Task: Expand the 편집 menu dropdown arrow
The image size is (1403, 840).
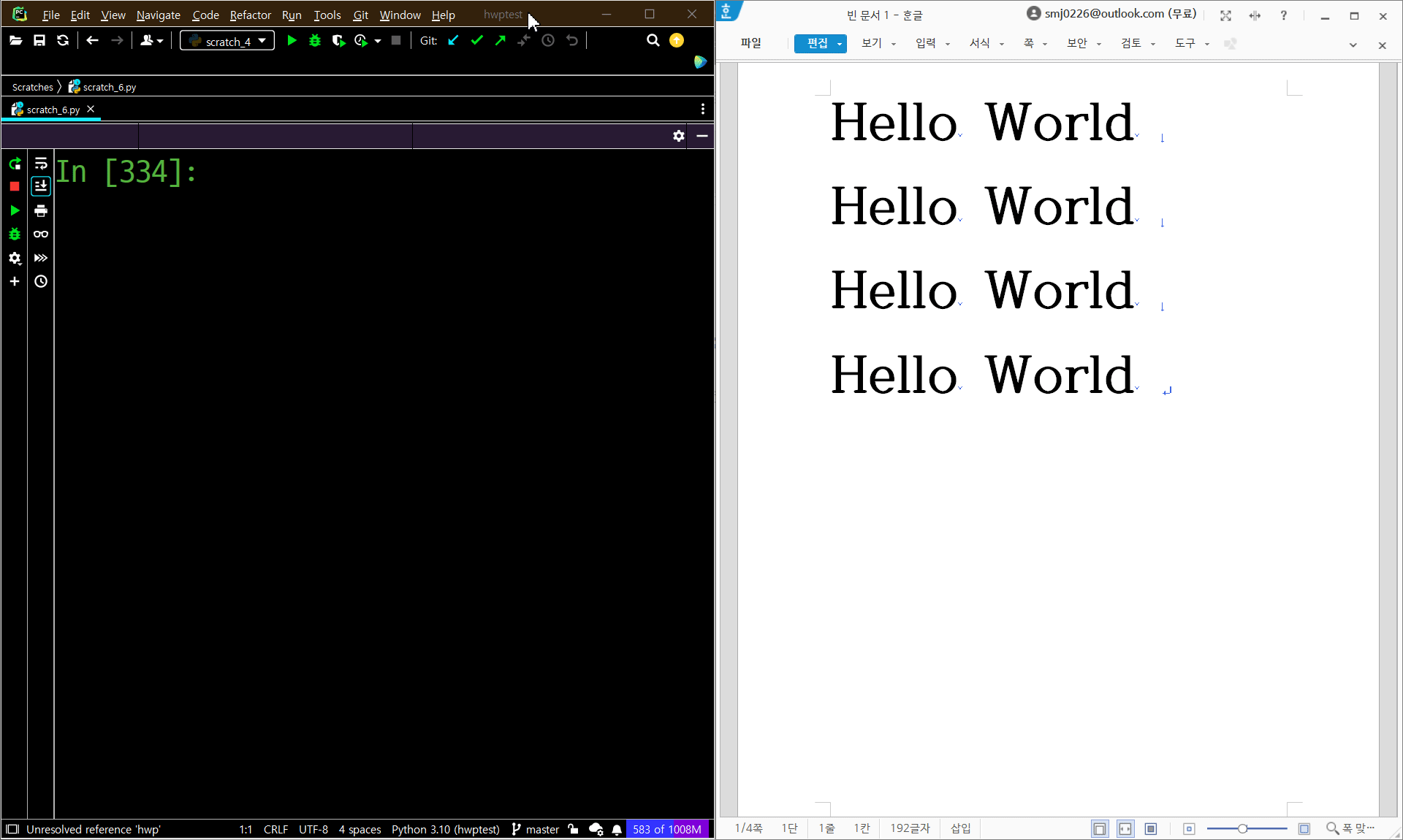Action: (x=840, y=44)
